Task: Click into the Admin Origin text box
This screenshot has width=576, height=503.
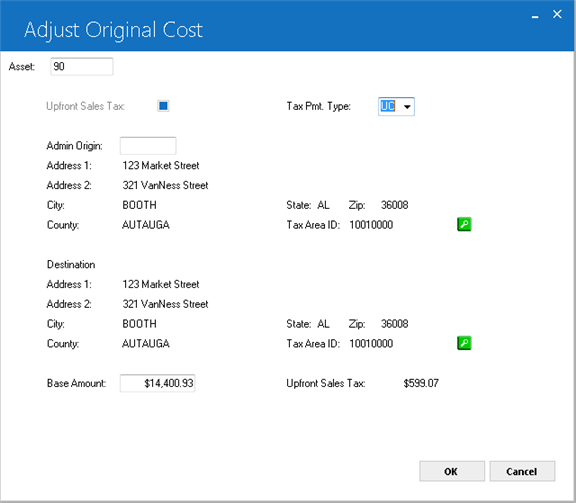Action: [x=148, y=145]
